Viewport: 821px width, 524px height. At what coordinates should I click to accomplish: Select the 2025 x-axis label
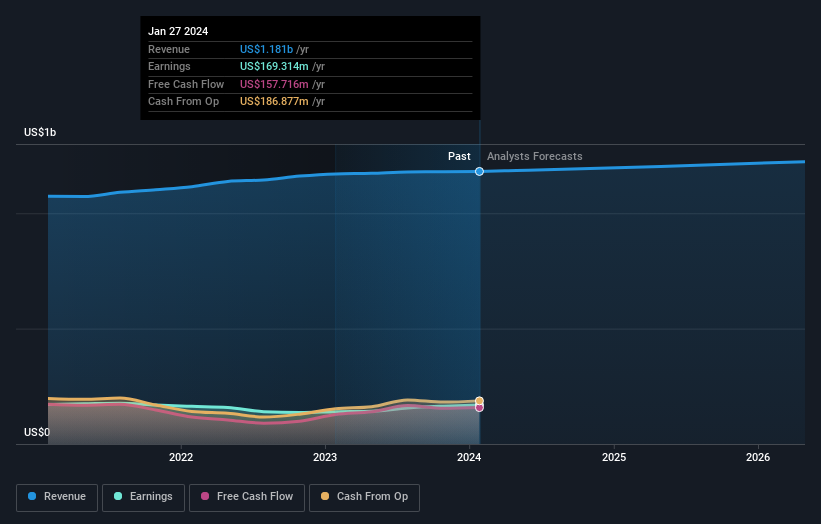(x=614, y=457)
